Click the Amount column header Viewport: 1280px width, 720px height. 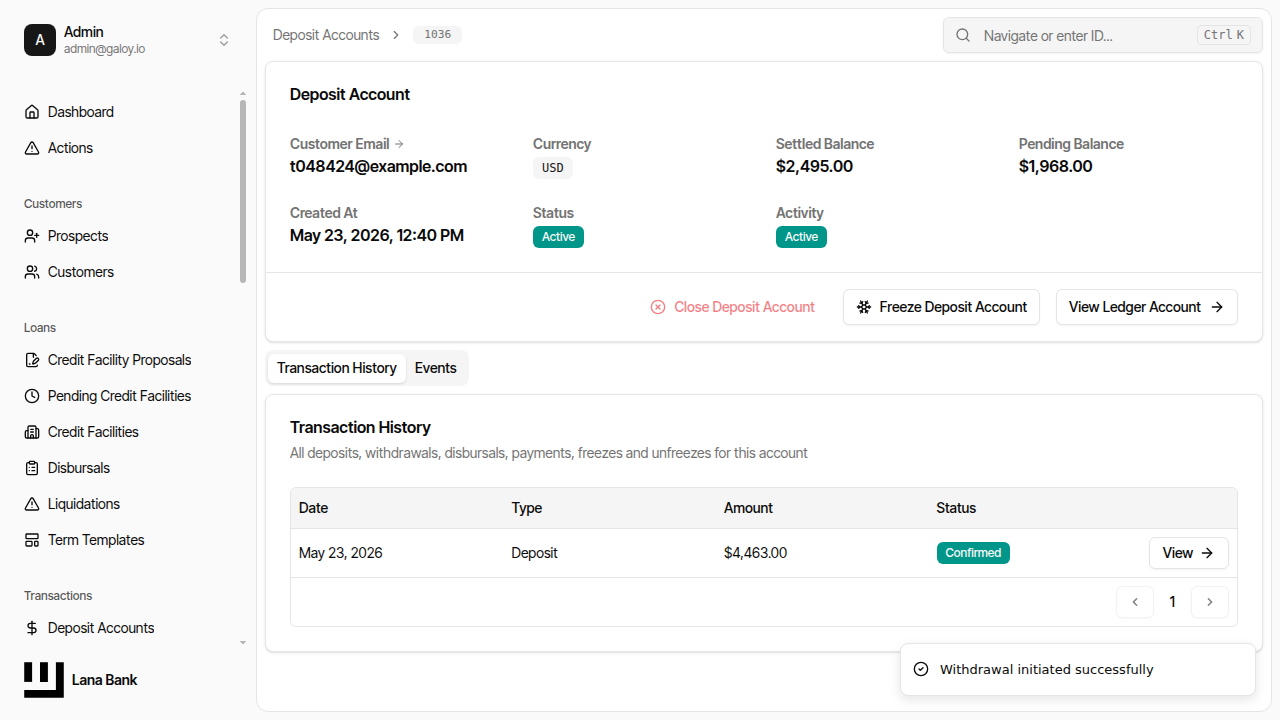[x=748, y=508]
